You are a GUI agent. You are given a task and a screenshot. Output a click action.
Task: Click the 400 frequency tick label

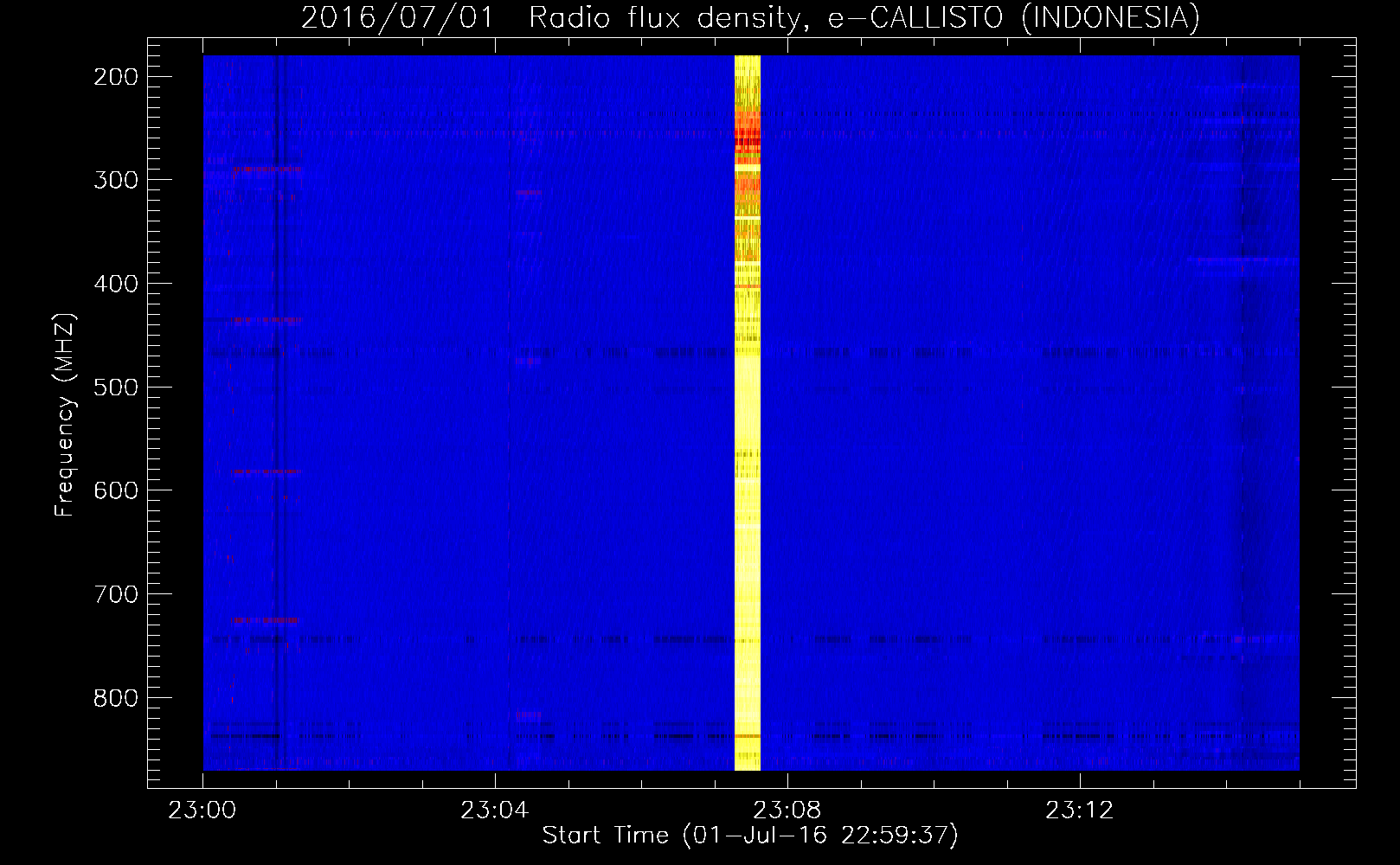click(116, 284)
